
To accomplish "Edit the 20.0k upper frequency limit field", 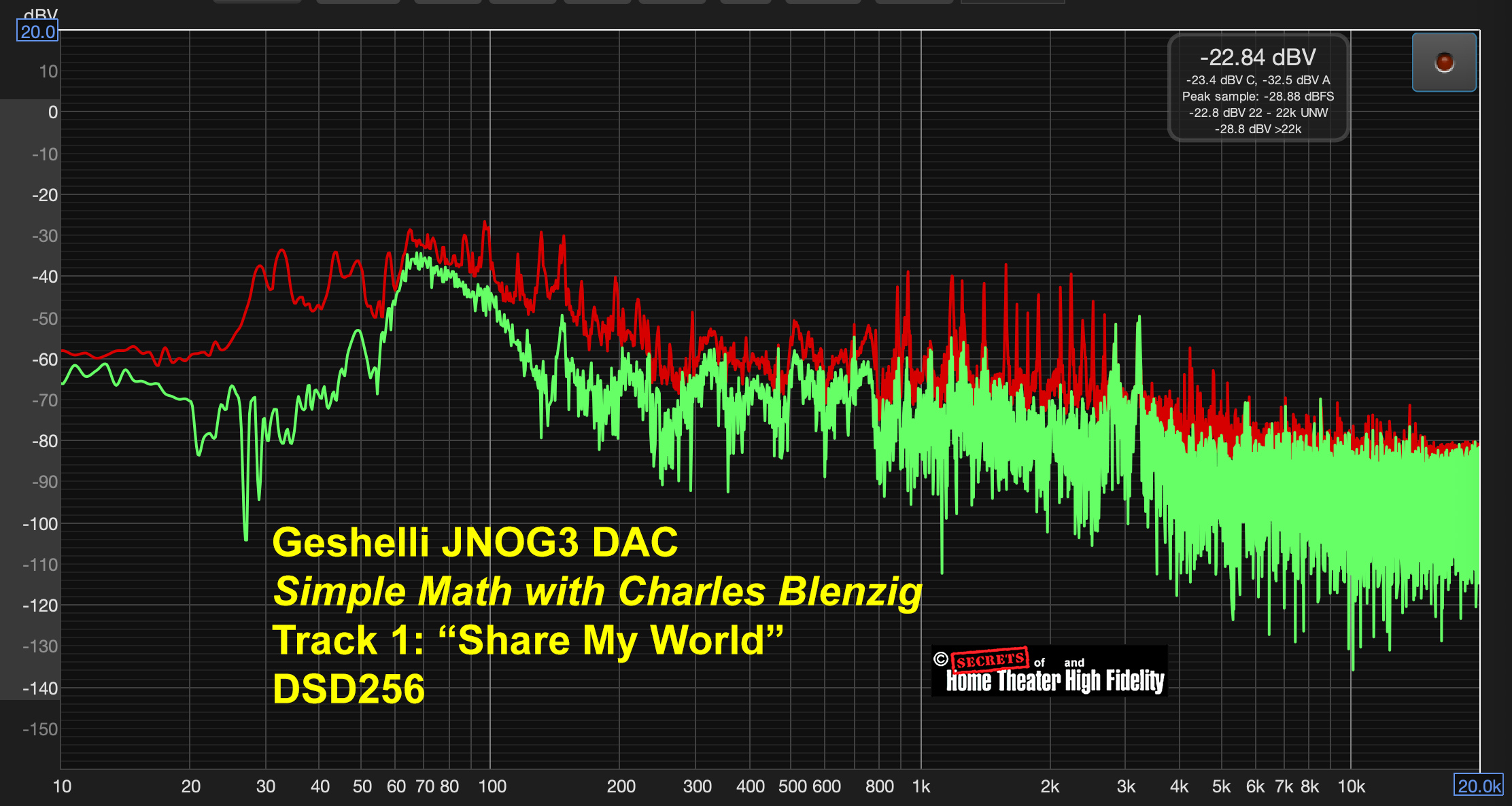I will 1479,786.
